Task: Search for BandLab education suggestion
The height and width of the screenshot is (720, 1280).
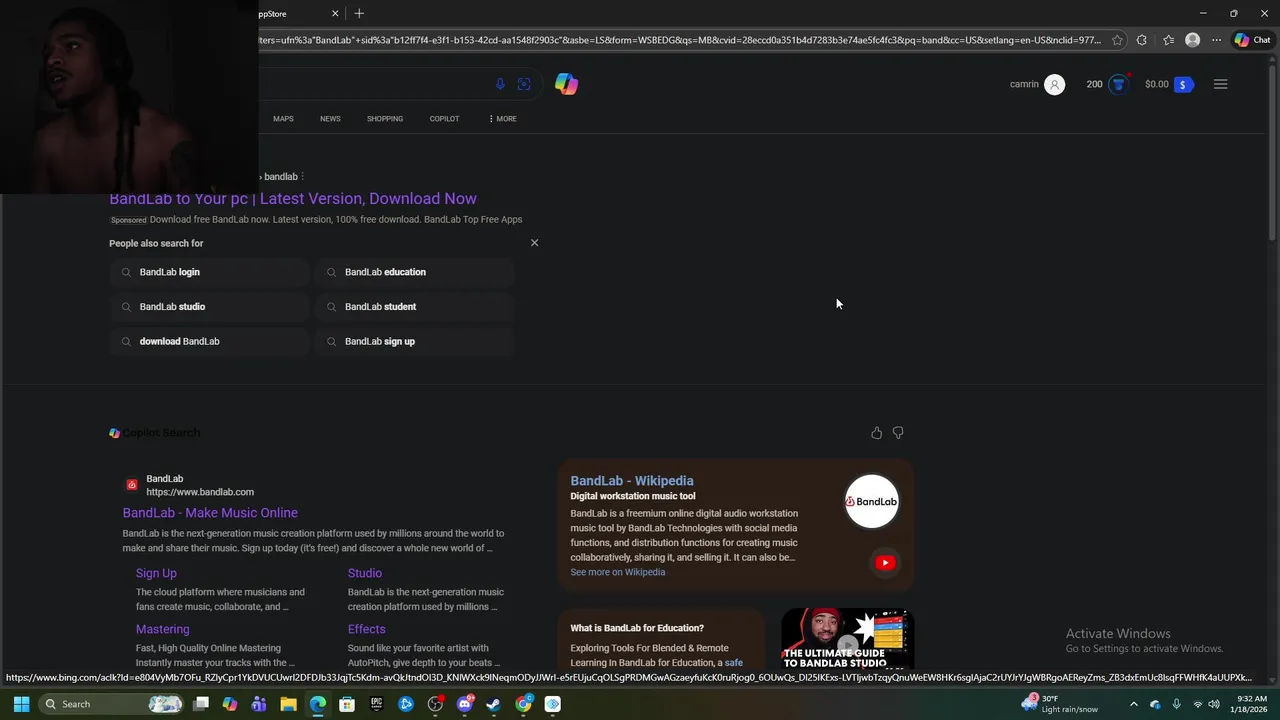Action: [415, 272]
